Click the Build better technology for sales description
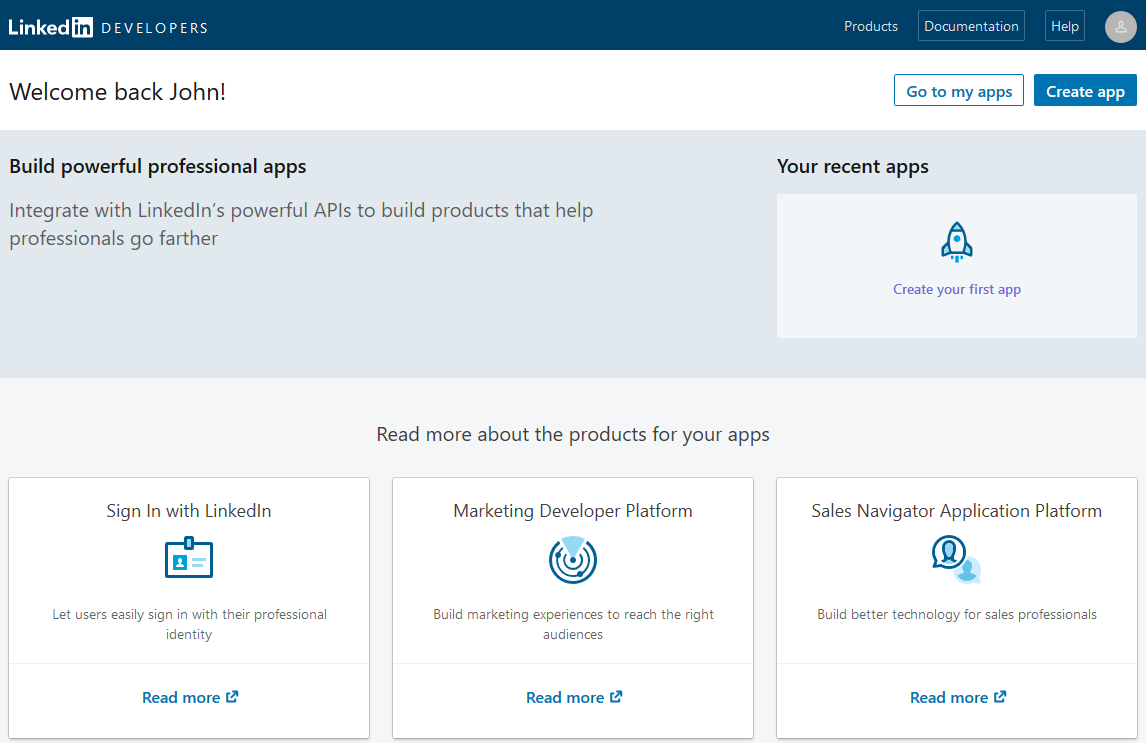1146x743 pixels. [957, 614]
